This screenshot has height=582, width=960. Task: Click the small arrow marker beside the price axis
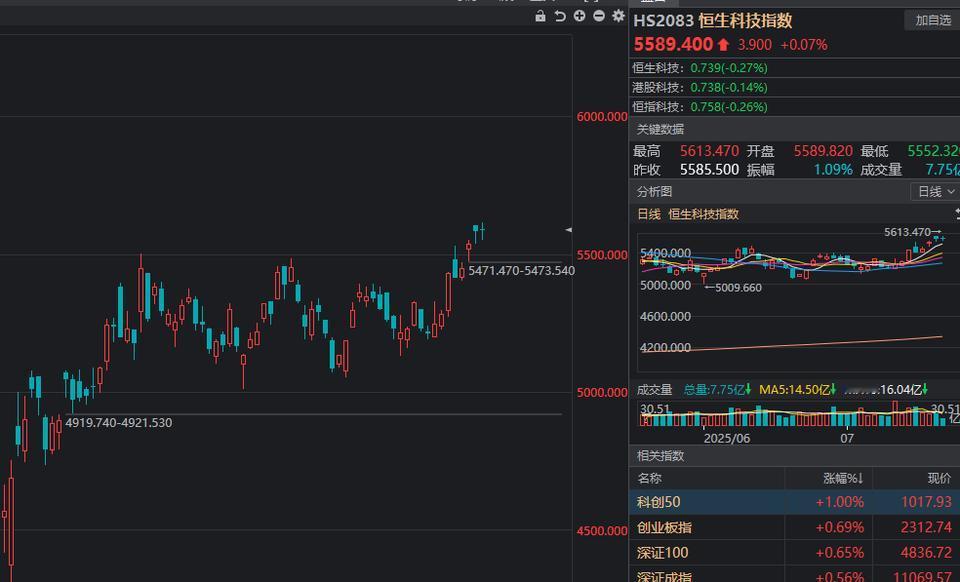(569, 230)
